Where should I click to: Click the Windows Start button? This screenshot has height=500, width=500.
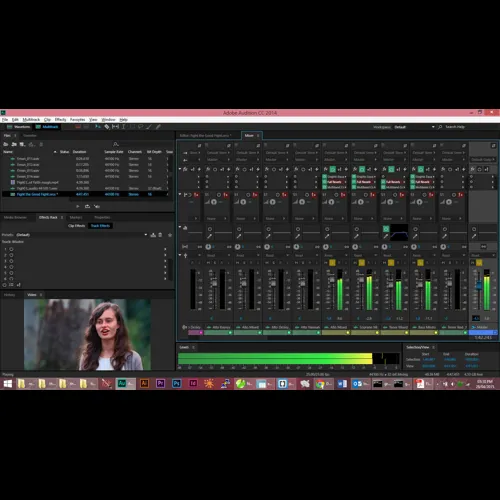coord(8,384)
